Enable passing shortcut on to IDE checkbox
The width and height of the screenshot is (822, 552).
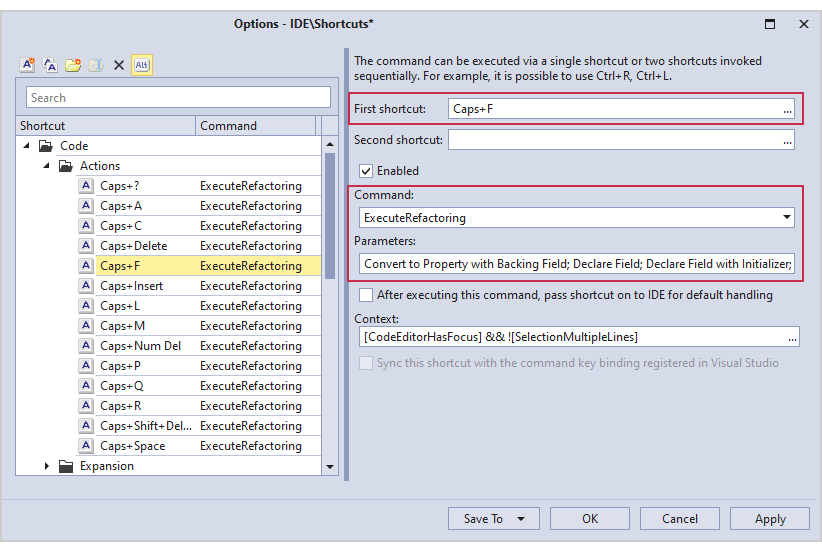tap(366, 295)
